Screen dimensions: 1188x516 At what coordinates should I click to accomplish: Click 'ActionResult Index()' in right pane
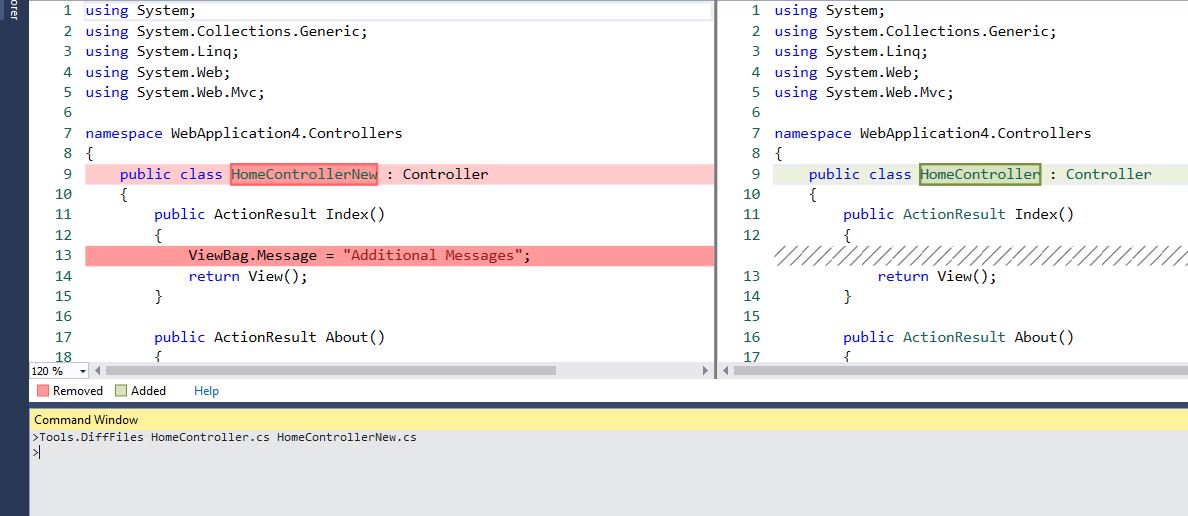click(x=988, y=214)
